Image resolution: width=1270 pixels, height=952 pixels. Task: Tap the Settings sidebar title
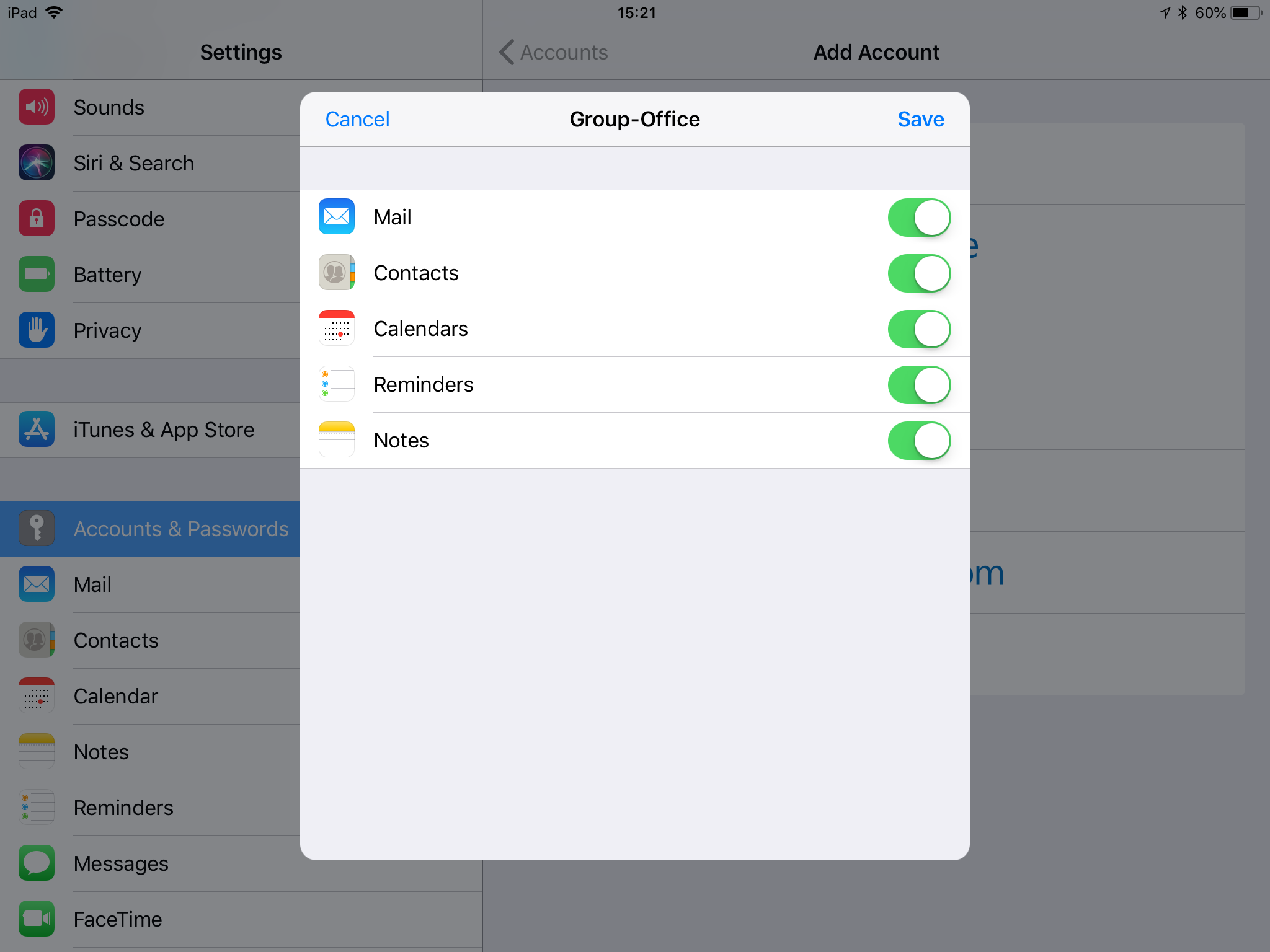(241, 52)
